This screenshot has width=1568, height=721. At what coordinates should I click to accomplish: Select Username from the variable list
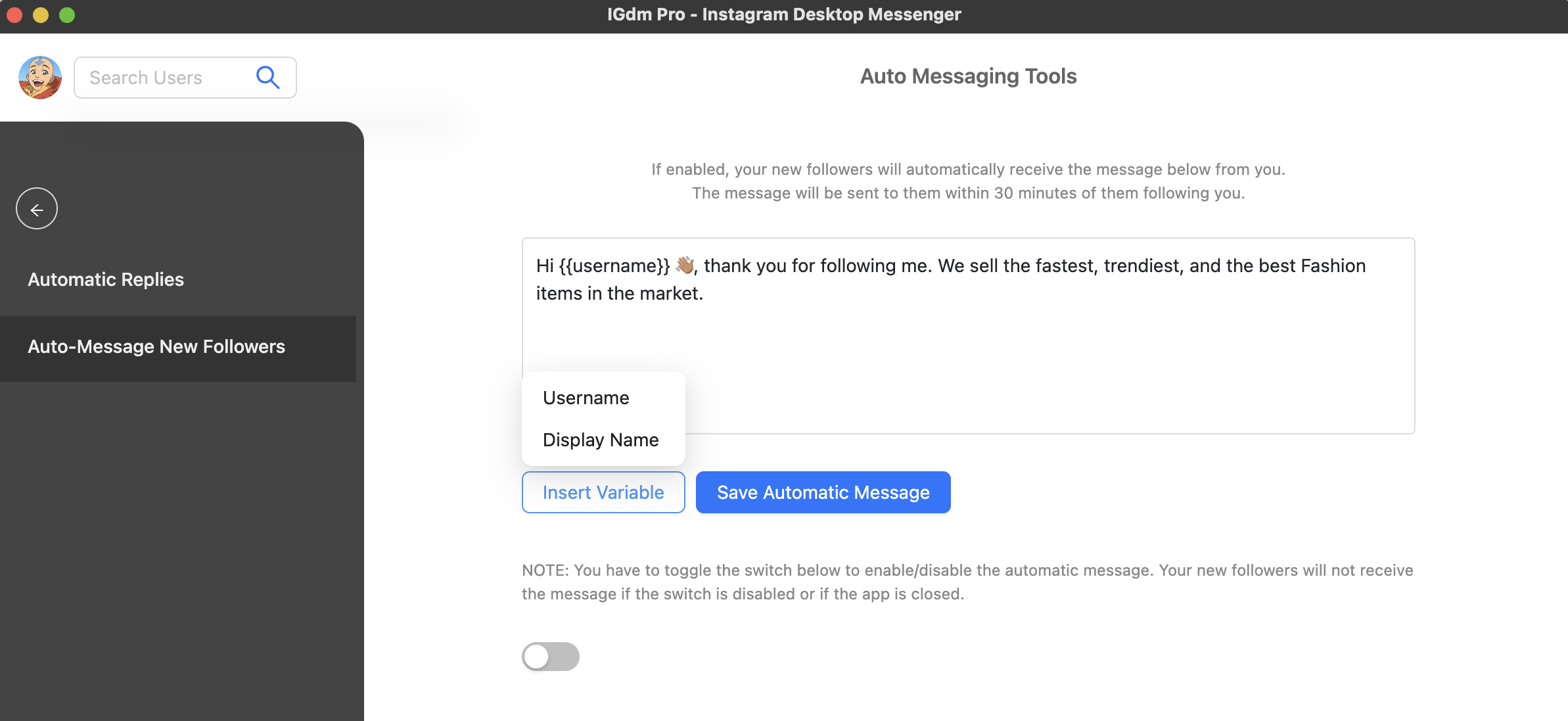pos(586,397)
